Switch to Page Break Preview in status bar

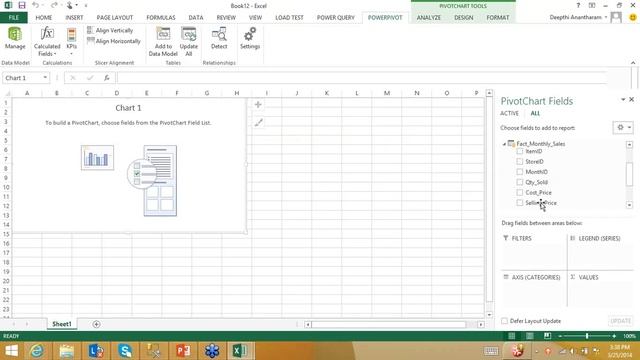(547, 336)
